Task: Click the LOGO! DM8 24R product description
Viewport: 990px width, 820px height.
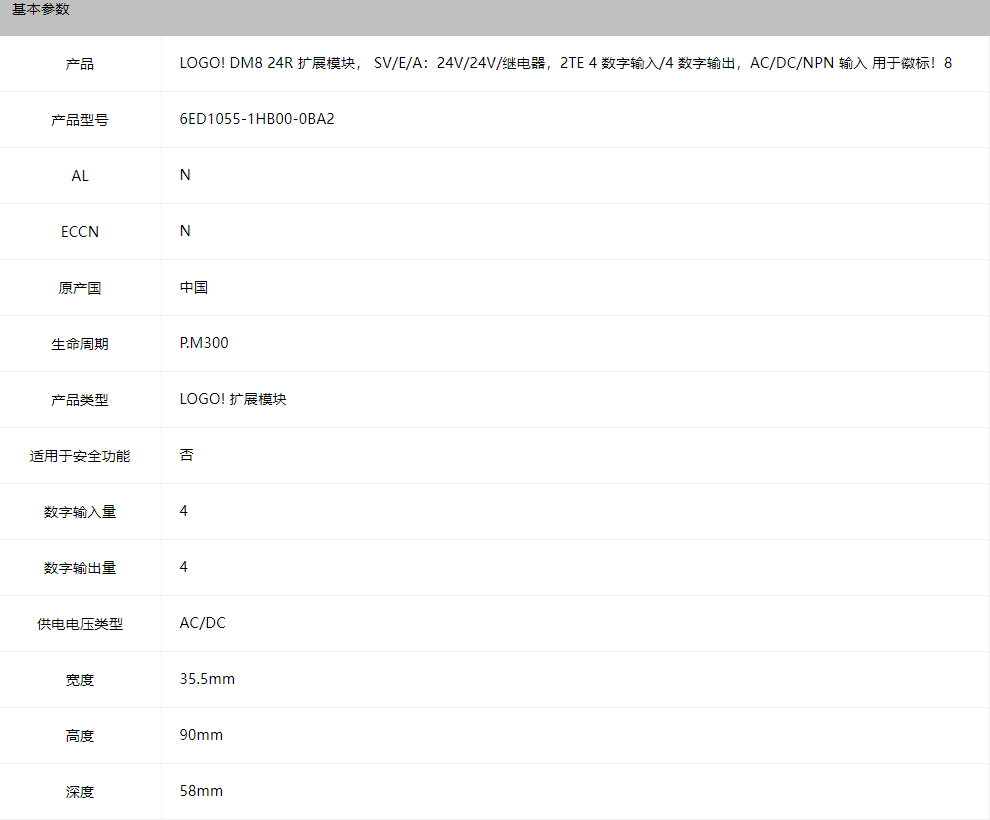Action: [566, 63]
